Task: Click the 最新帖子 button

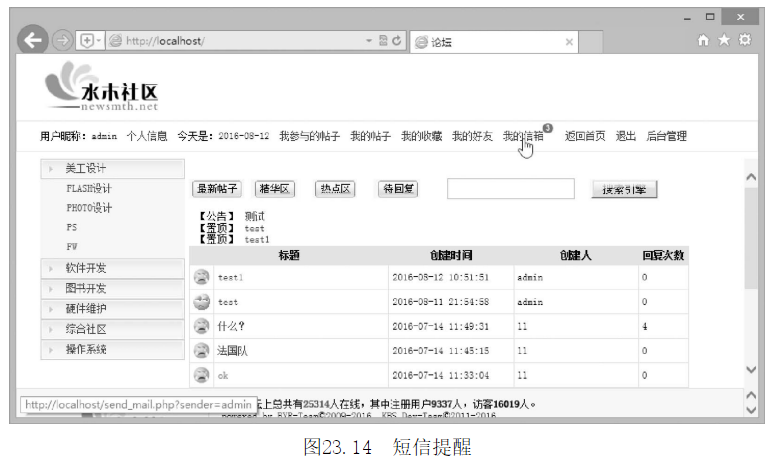Action: [218, 188]
